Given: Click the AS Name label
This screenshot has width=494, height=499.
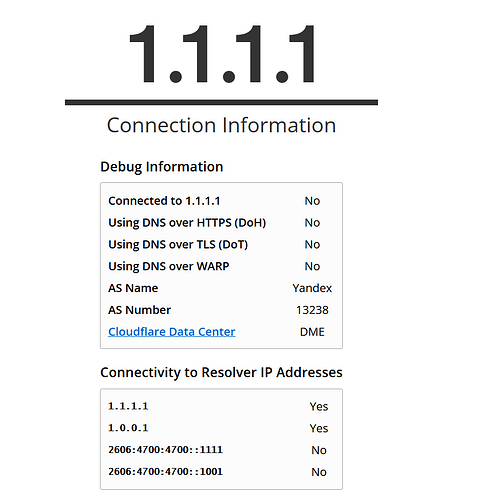Looking at the screenshot, I should point(133,288).
